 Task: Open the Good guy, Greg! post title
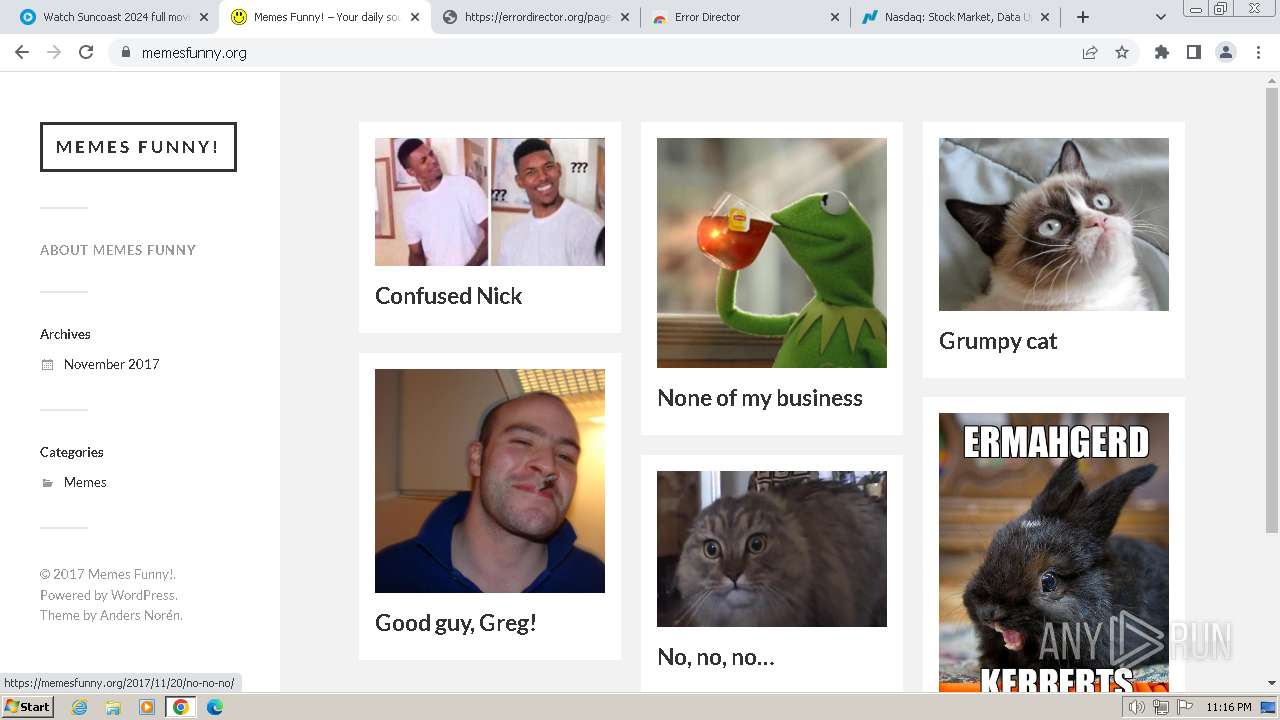pyautogui.click(x=456, y=623)
